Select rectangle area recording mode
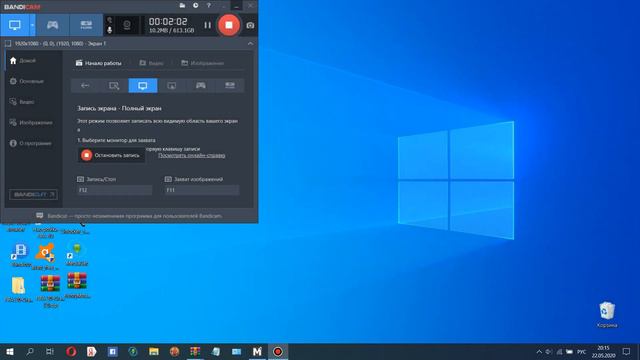 (114, 85)
